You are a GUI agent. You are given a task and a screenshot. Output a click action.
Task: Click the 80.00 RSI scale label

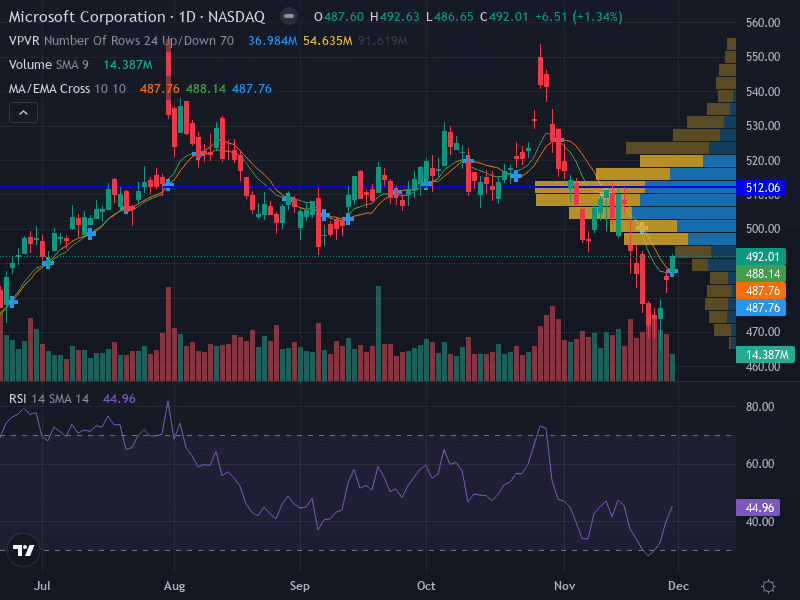click(760, 407)
